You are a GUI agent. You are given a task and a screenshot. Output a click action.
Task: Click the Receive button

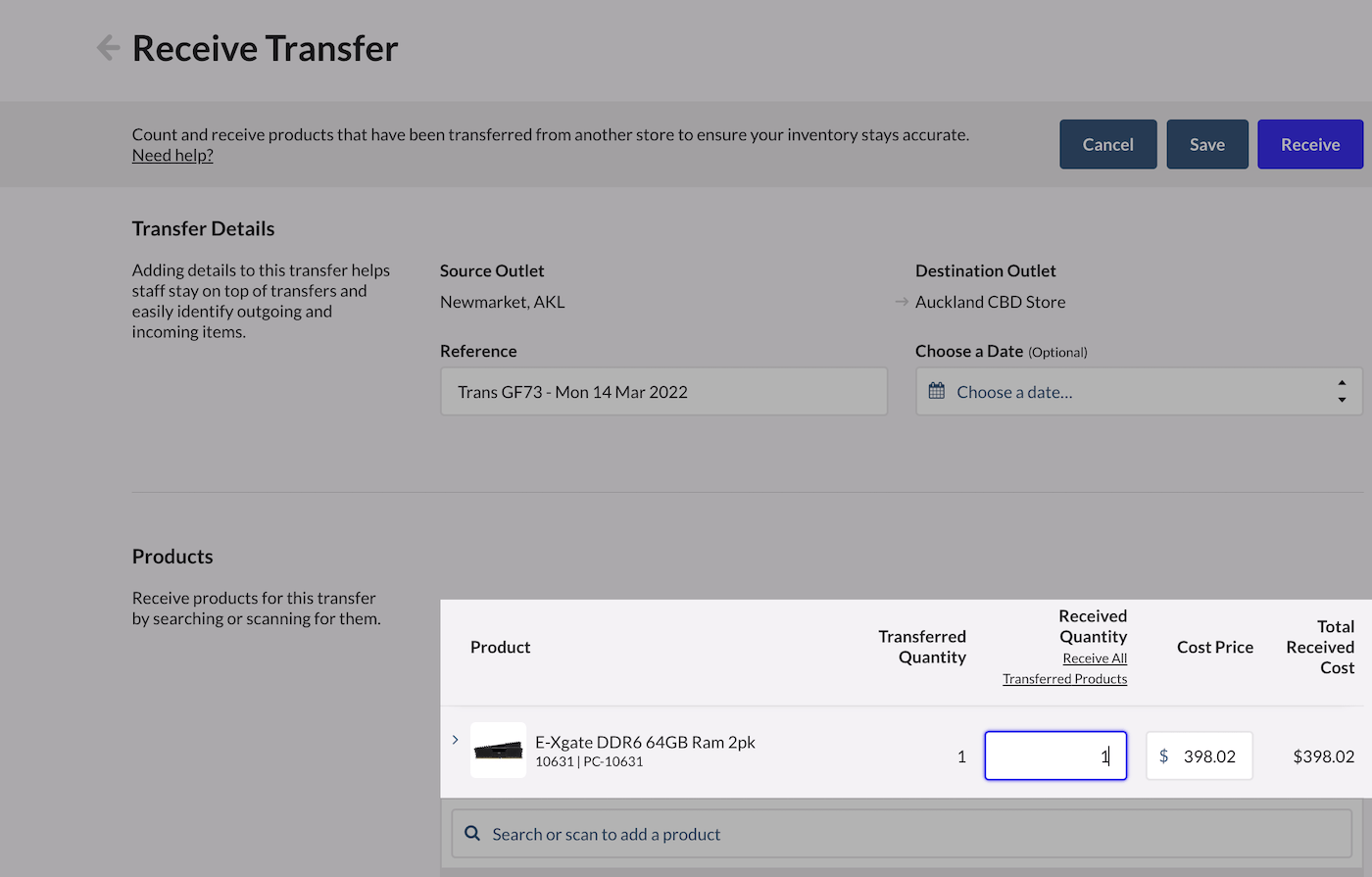click(1310, 144)
